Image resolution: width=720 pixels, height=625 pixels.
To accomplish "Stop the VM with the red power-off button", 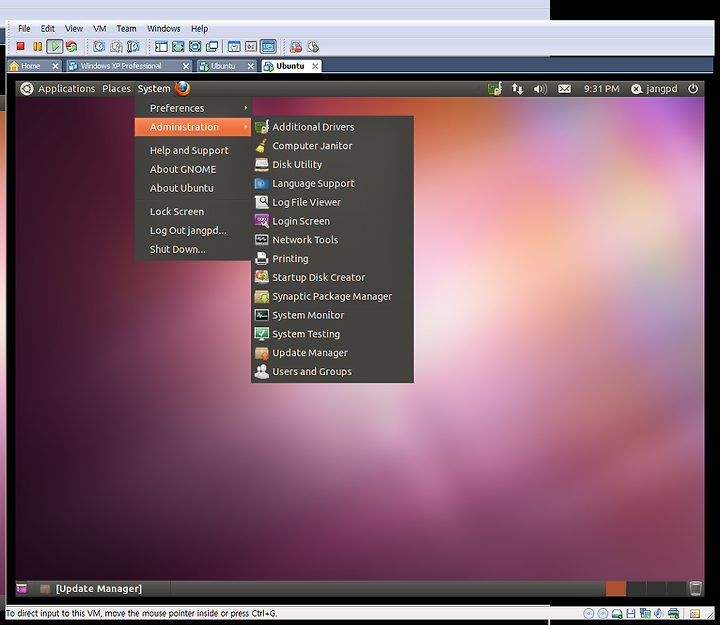I will point(20,46).
